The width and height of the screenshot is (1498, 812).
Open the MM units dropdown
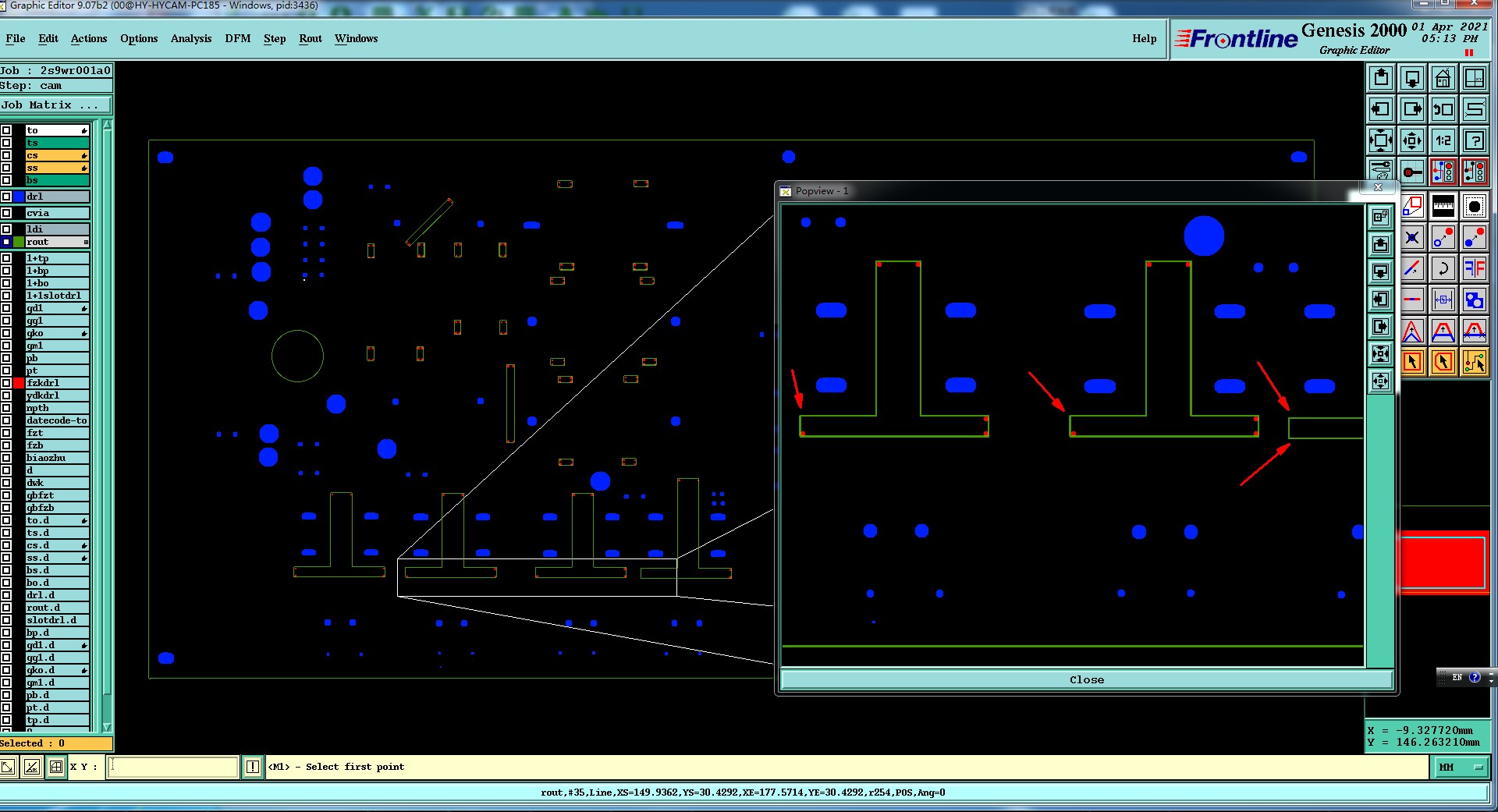1461,768
